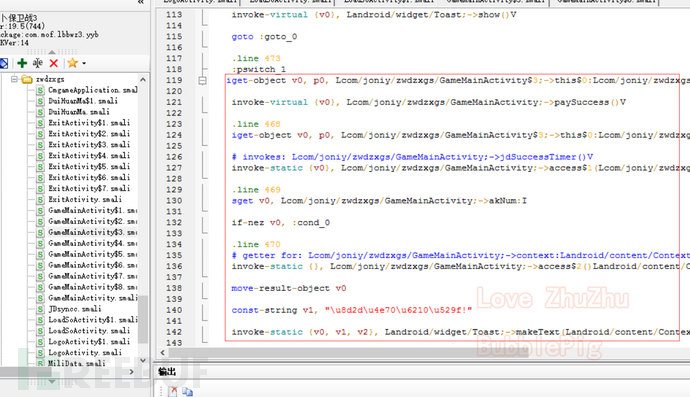Collapse the zwdzxgs folder node

click(14, 79)
